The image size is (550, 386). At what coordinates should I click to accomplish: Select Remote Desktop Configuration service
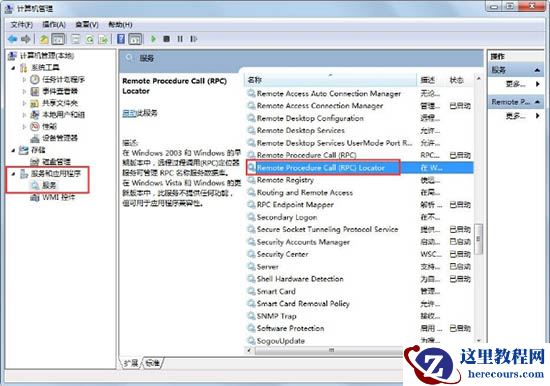point(310,118)
